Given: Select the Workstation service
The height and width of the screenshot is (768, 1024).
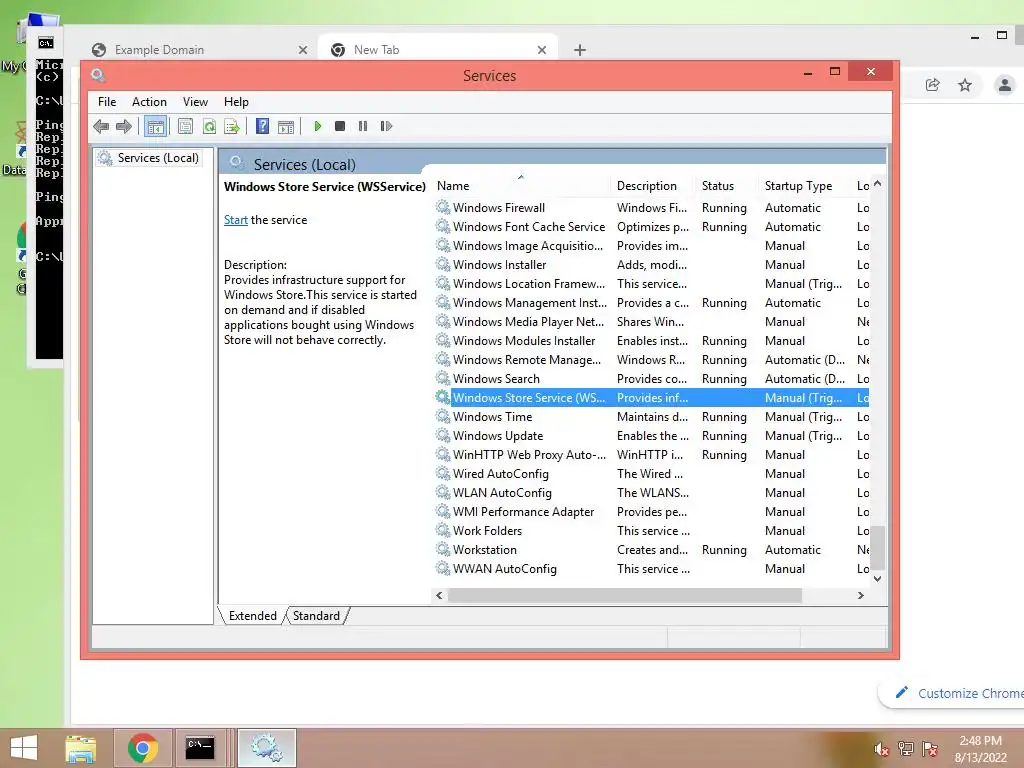Looking at the screenshot, I should 652,549.
